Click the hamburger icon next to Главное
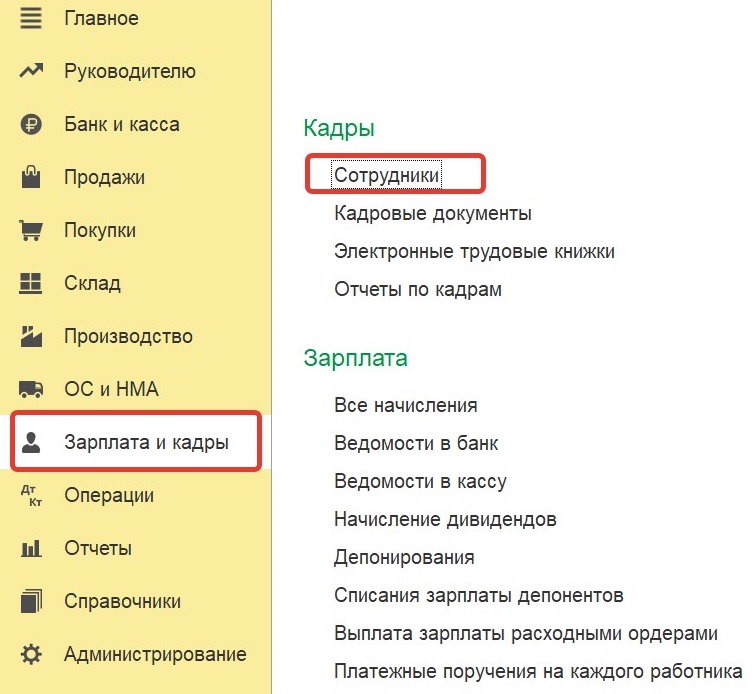755x694 pixels. 31,18
